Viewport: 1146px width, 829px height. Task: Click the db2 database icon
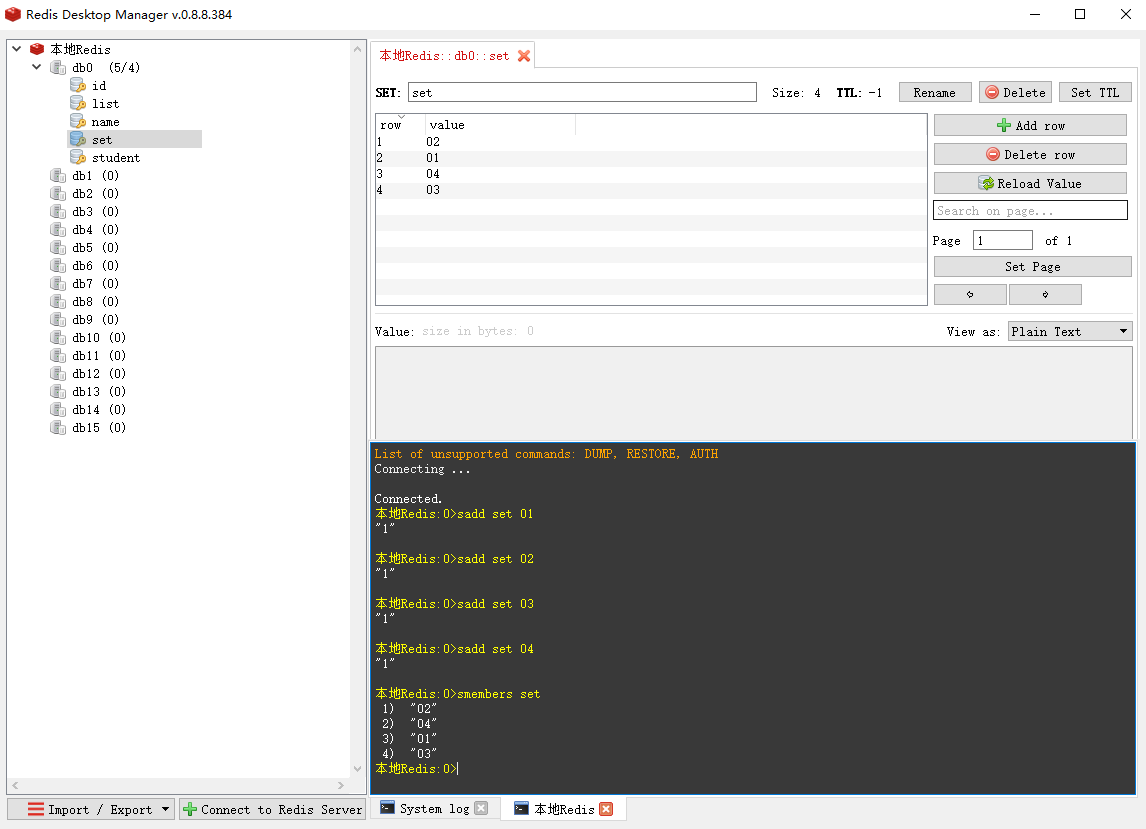pos(58,194)
